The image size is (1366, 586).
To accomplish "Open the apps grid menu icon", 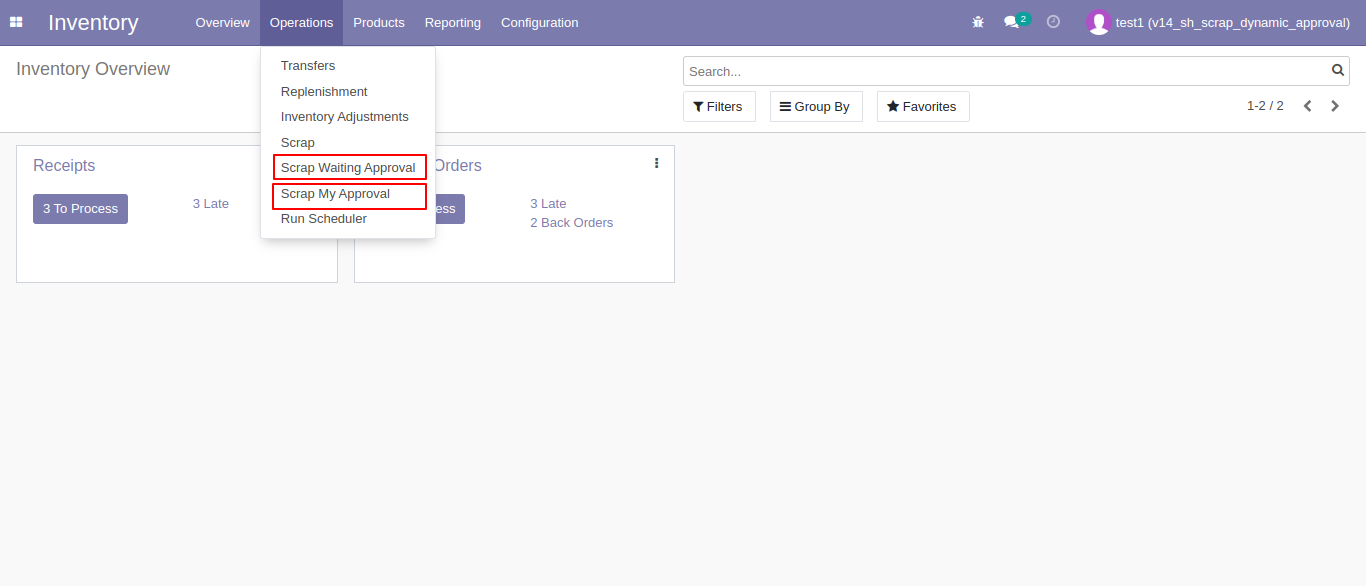I will pos(16,22).
